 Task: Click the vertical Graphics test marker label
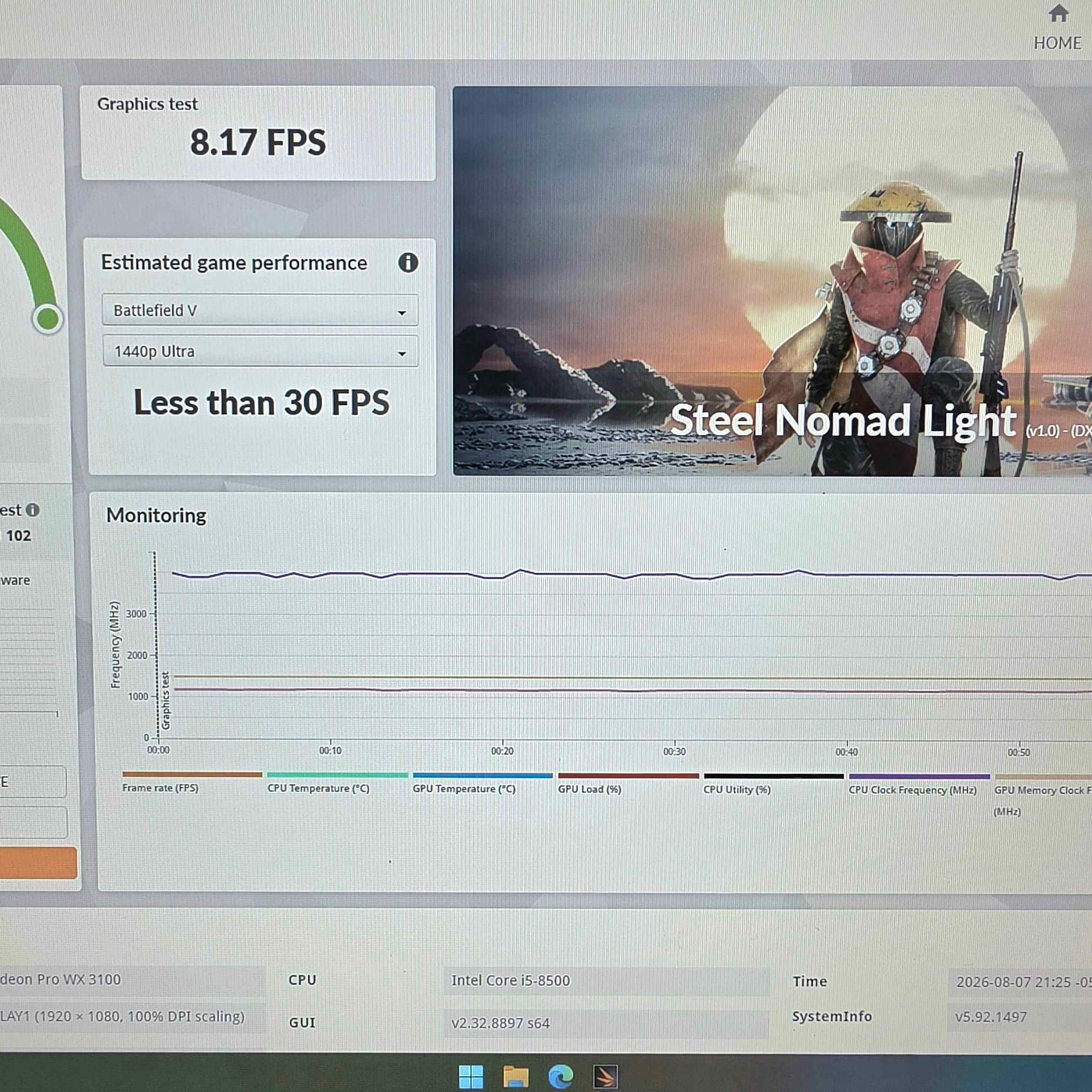tap(166, 700)
